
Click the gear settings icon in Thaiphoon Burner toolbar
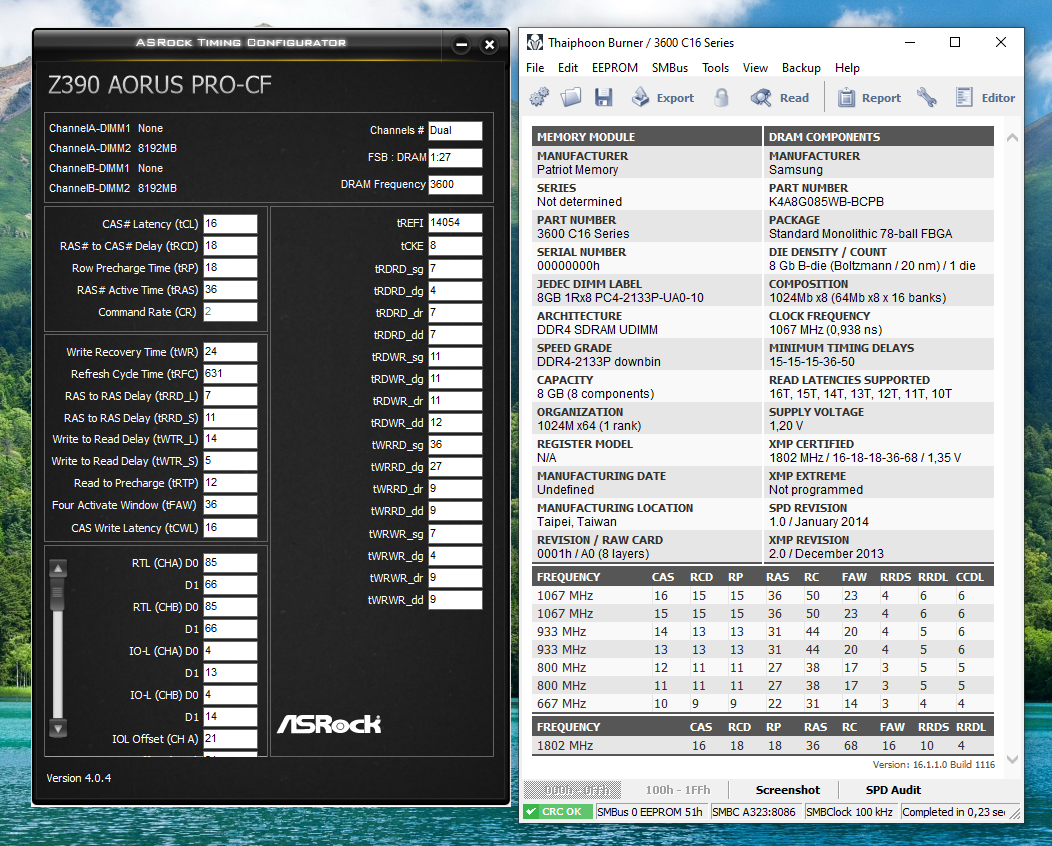click(x=539, y=98)
